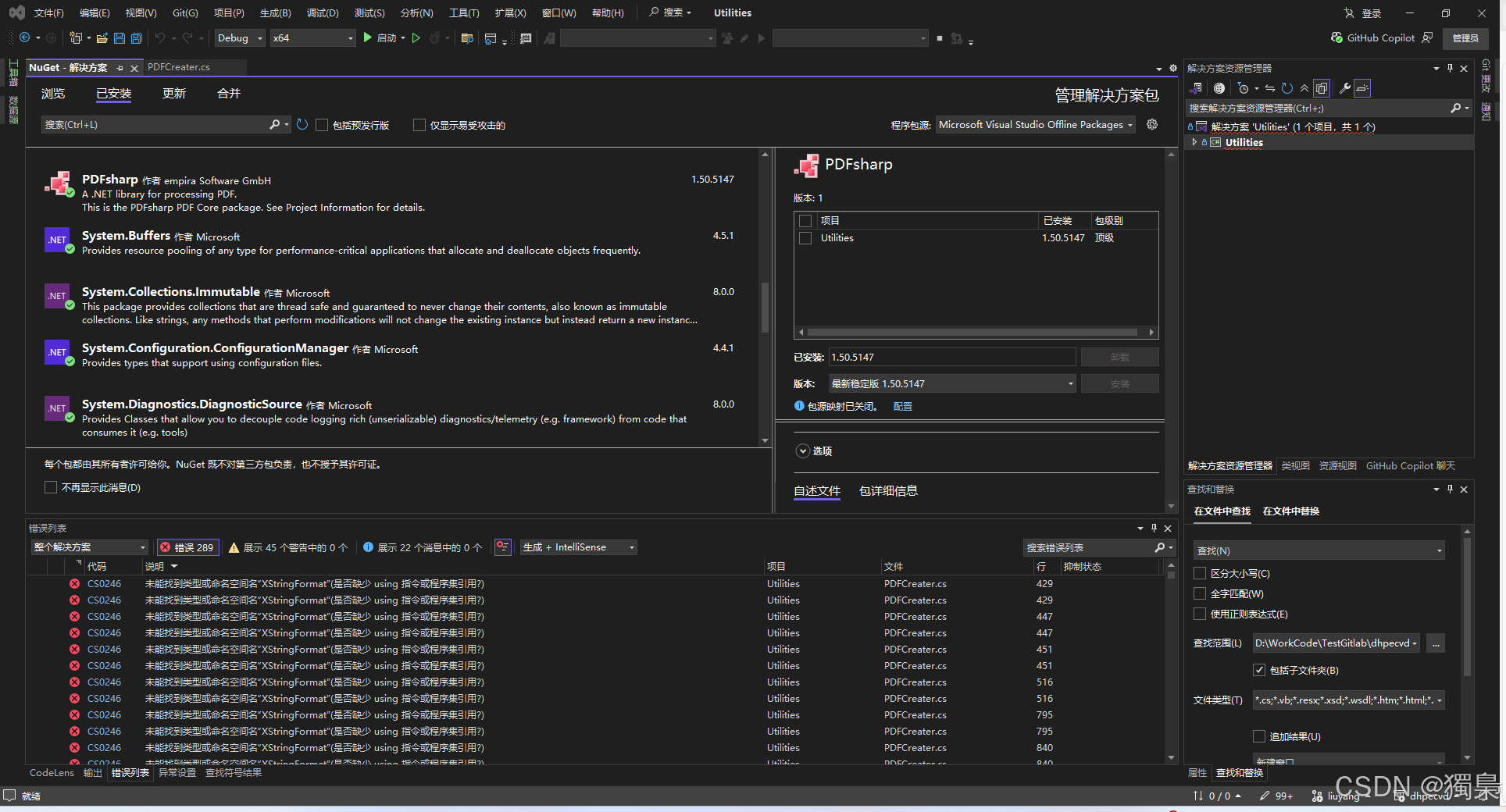1506x812 pixels.
Task: Click Start Without Debugging outline play icon
Action: (416, 37)
